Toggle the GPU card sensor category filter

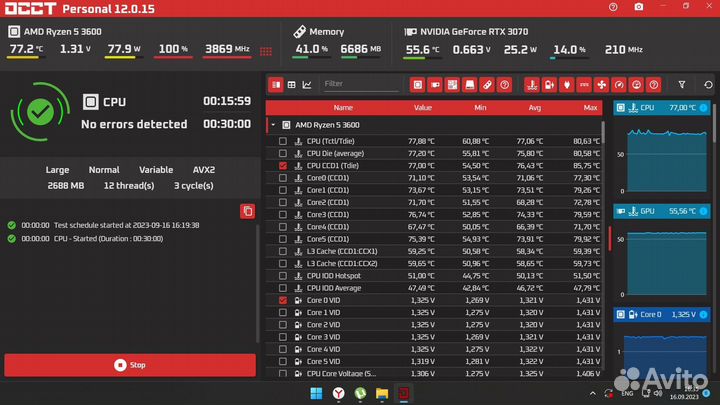435,84
